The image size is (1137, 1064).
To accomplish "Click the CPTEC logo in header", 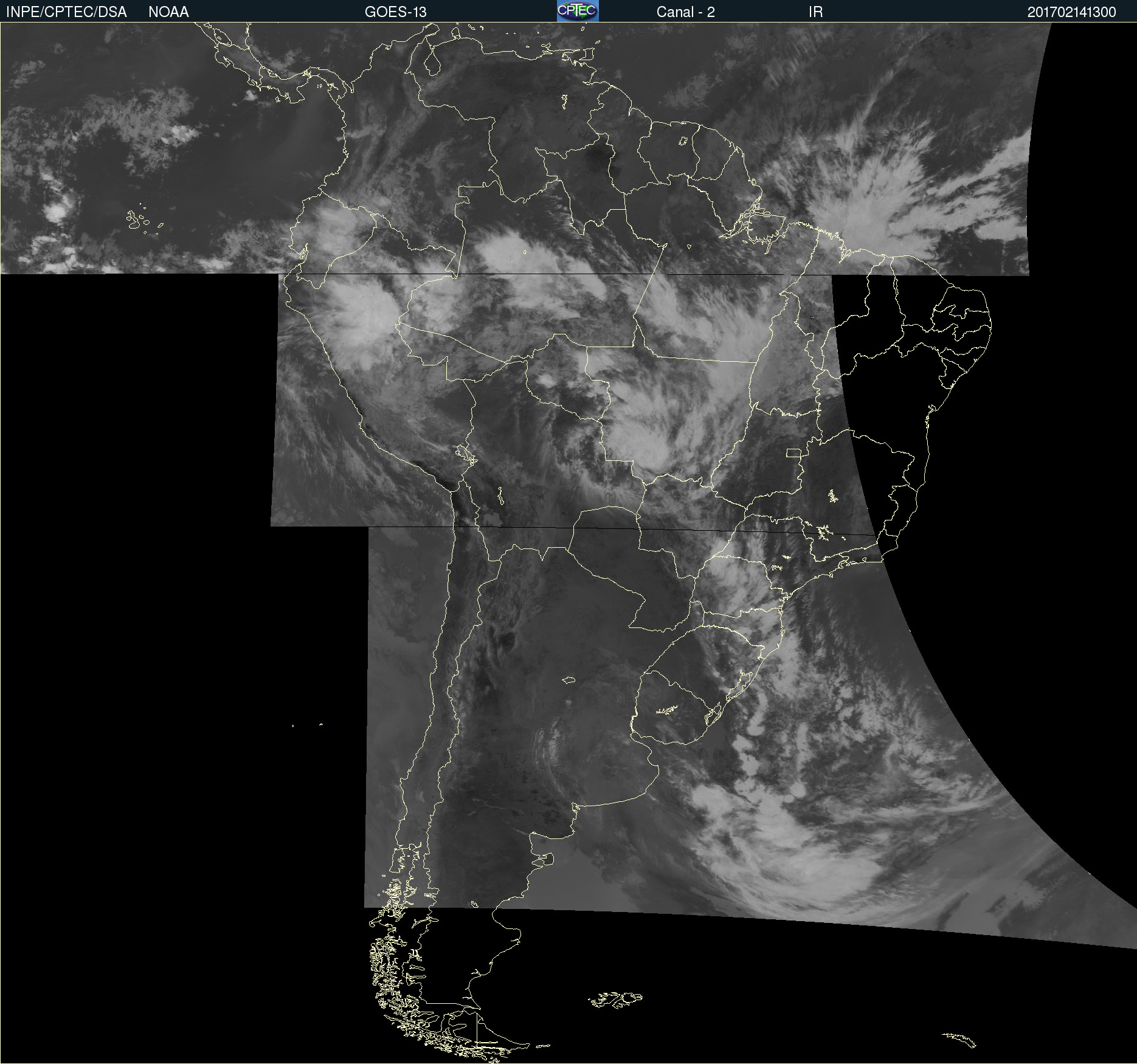I will (578, 11).
